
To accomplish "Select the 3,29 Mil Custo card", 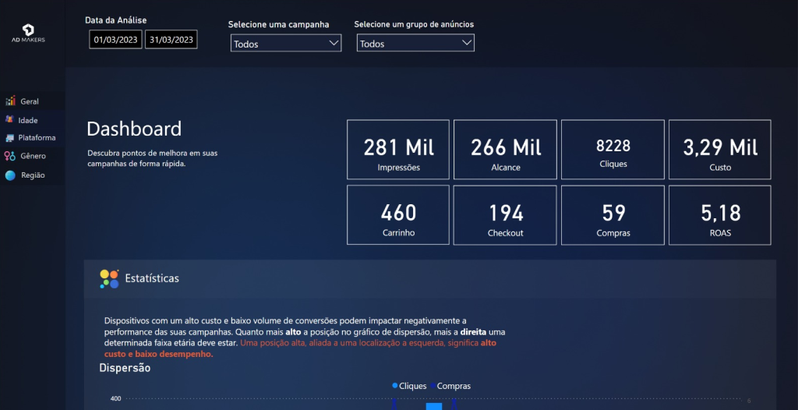I will (x=720, y=150).
